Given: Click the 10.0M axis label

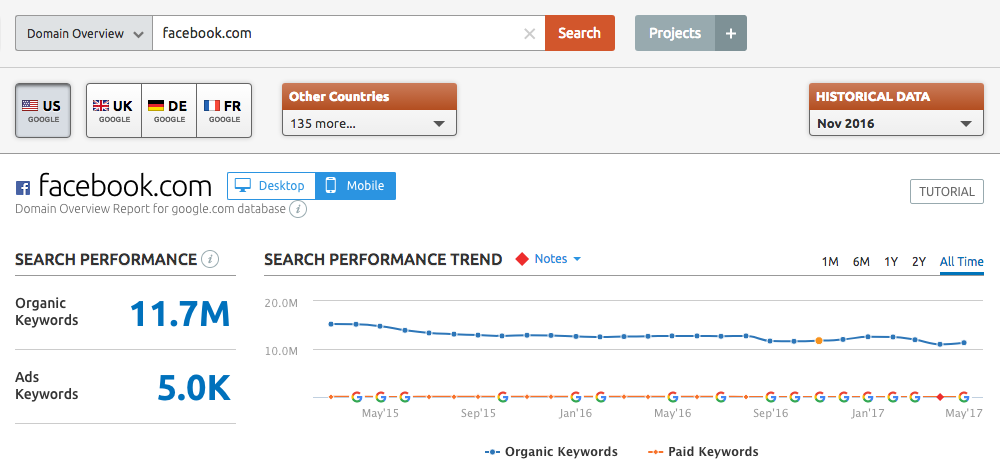Looking at the screenshot, I should [x=281, y=351].
